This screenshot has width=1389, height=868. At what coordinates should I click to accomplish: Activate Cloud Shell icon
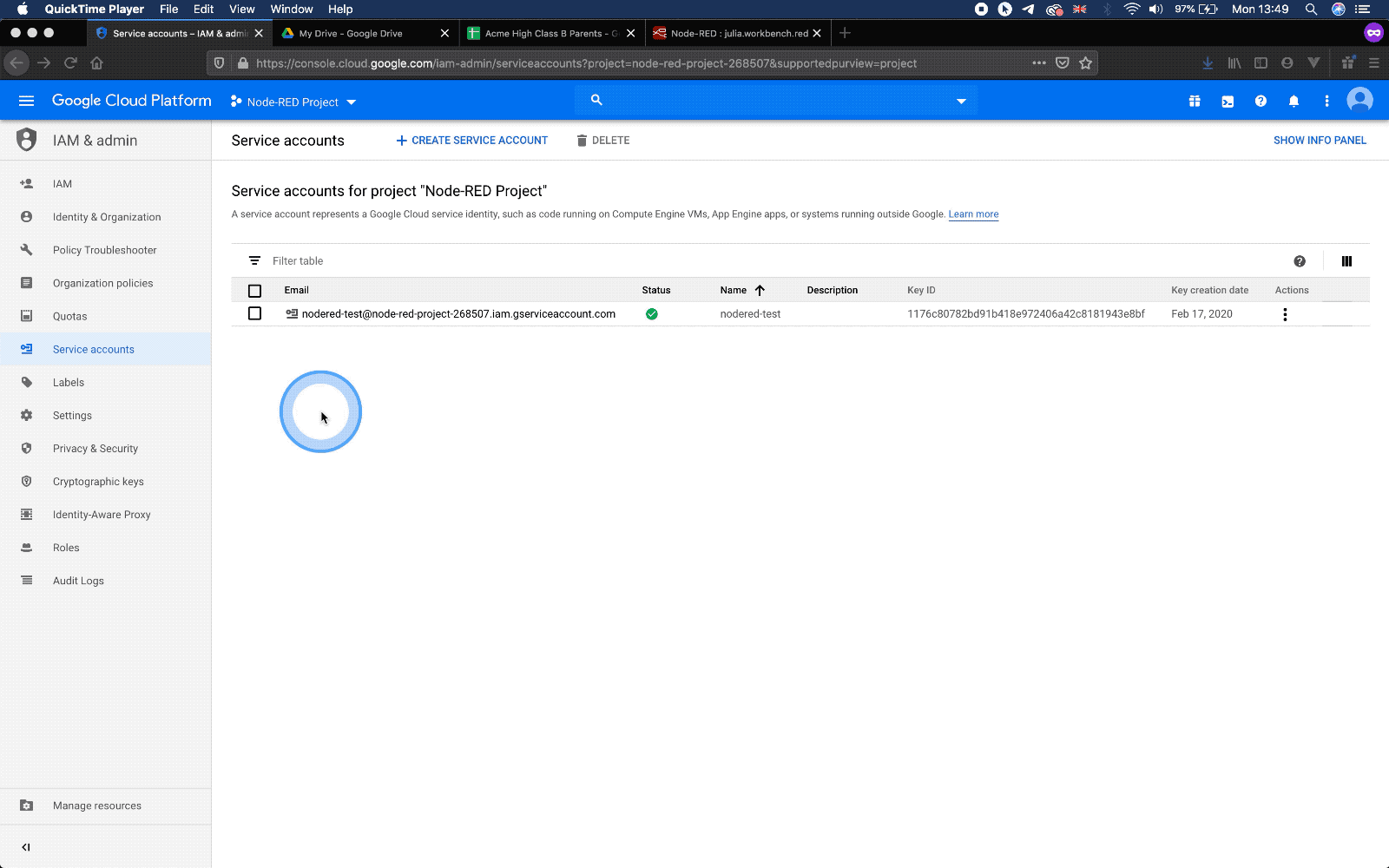tap(1228, 102)
